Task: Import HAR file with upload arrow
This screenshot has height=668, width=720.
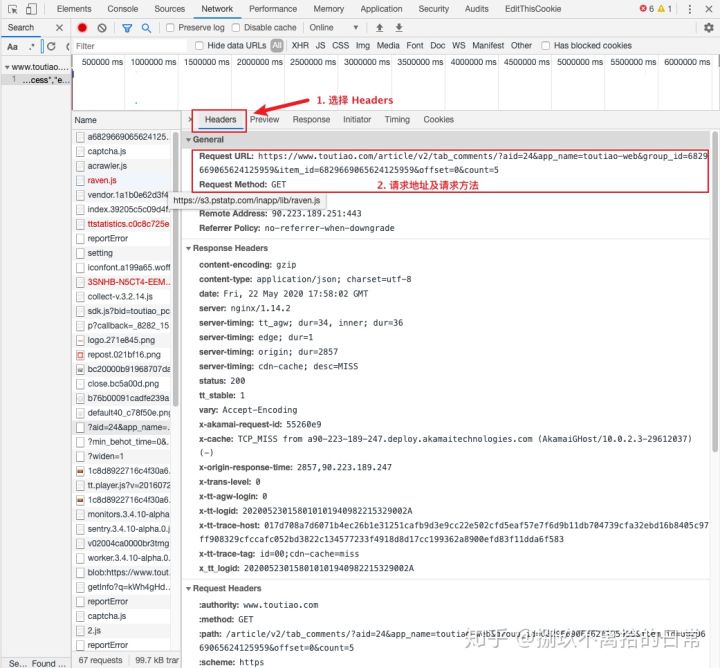Action: pos(379,28)
